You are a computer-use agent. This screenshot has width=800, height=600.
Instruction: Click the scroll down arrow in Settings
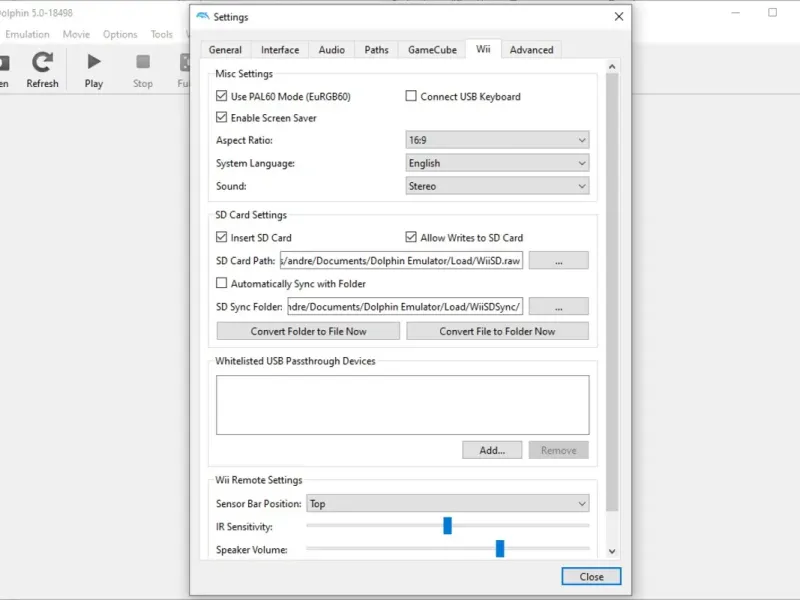612,552
